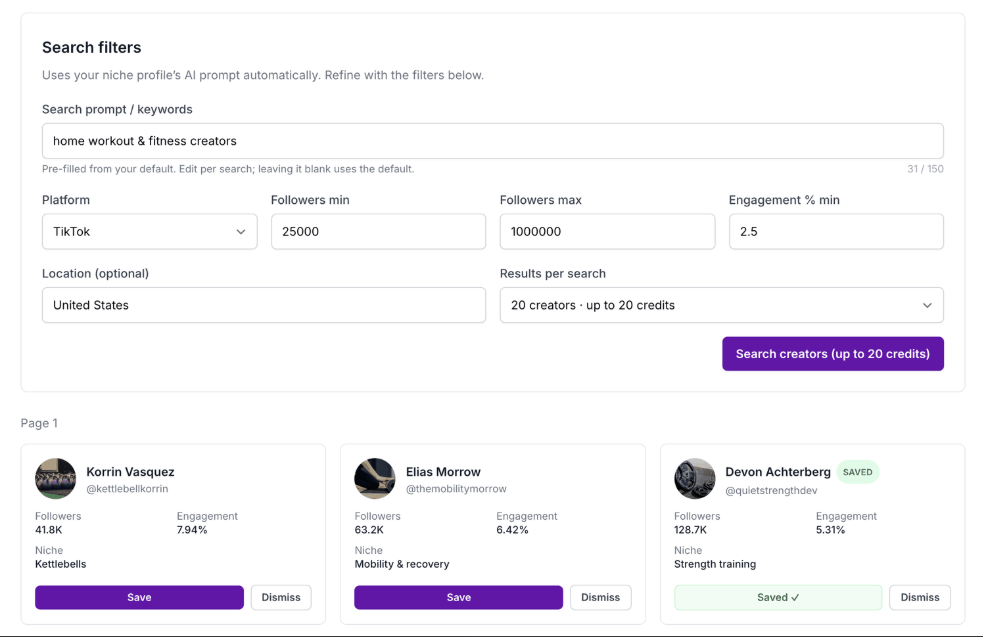Click the search prompt keywords field
The height and width of the screenshot is (637, 983).
[492, 140]
